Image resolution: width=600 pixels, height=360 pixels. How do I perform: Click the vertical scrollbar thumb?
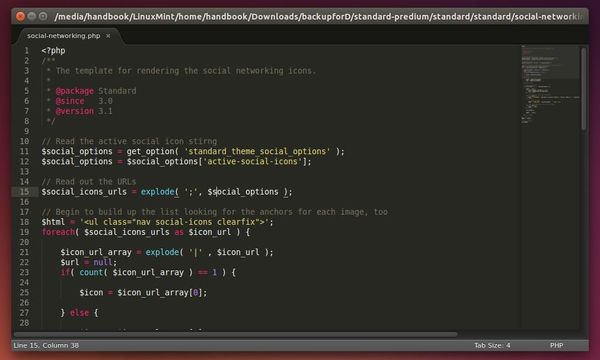[584, 89]
